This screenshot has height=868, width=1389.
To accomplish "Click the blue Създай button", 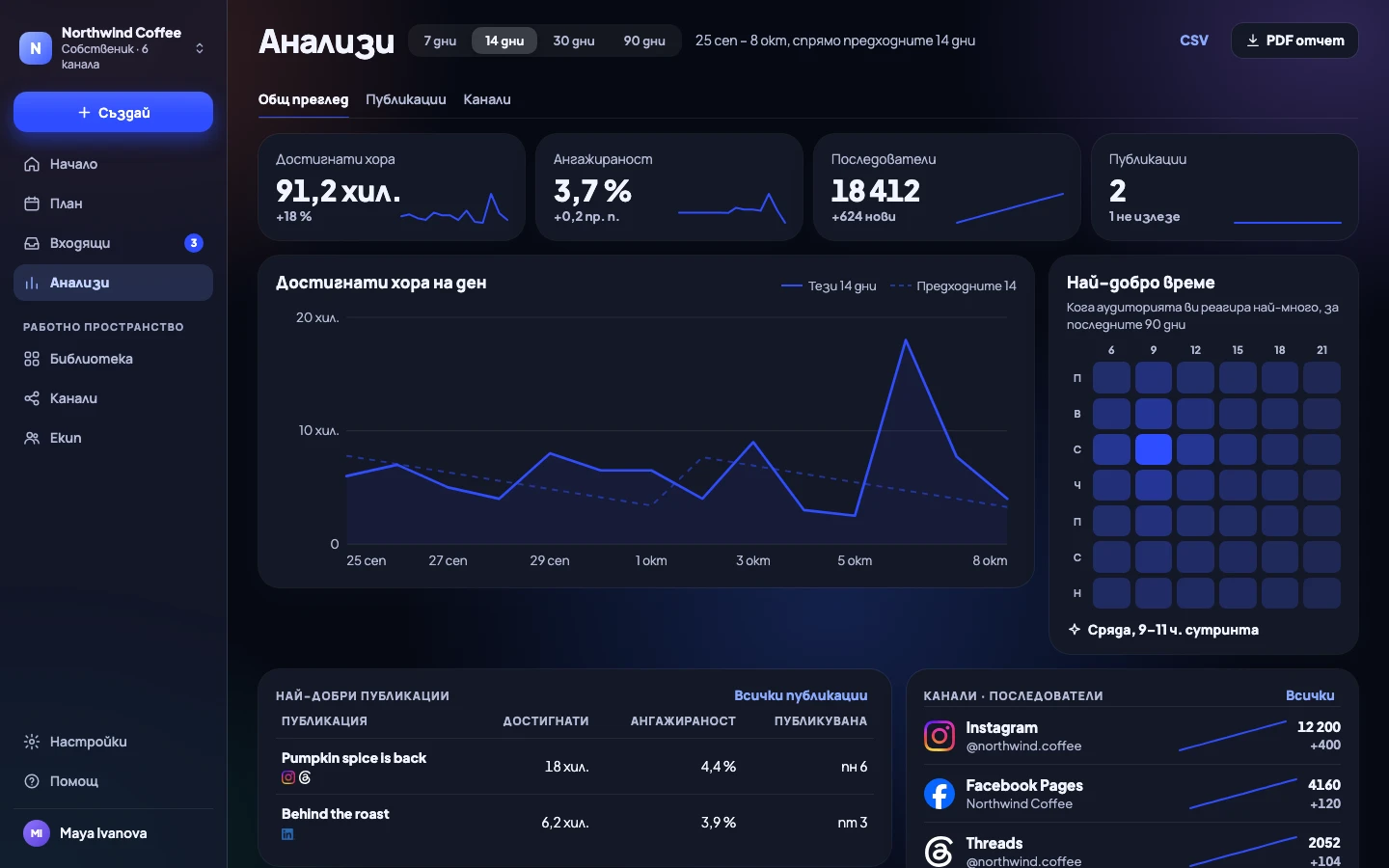I will tap(113, 112).
